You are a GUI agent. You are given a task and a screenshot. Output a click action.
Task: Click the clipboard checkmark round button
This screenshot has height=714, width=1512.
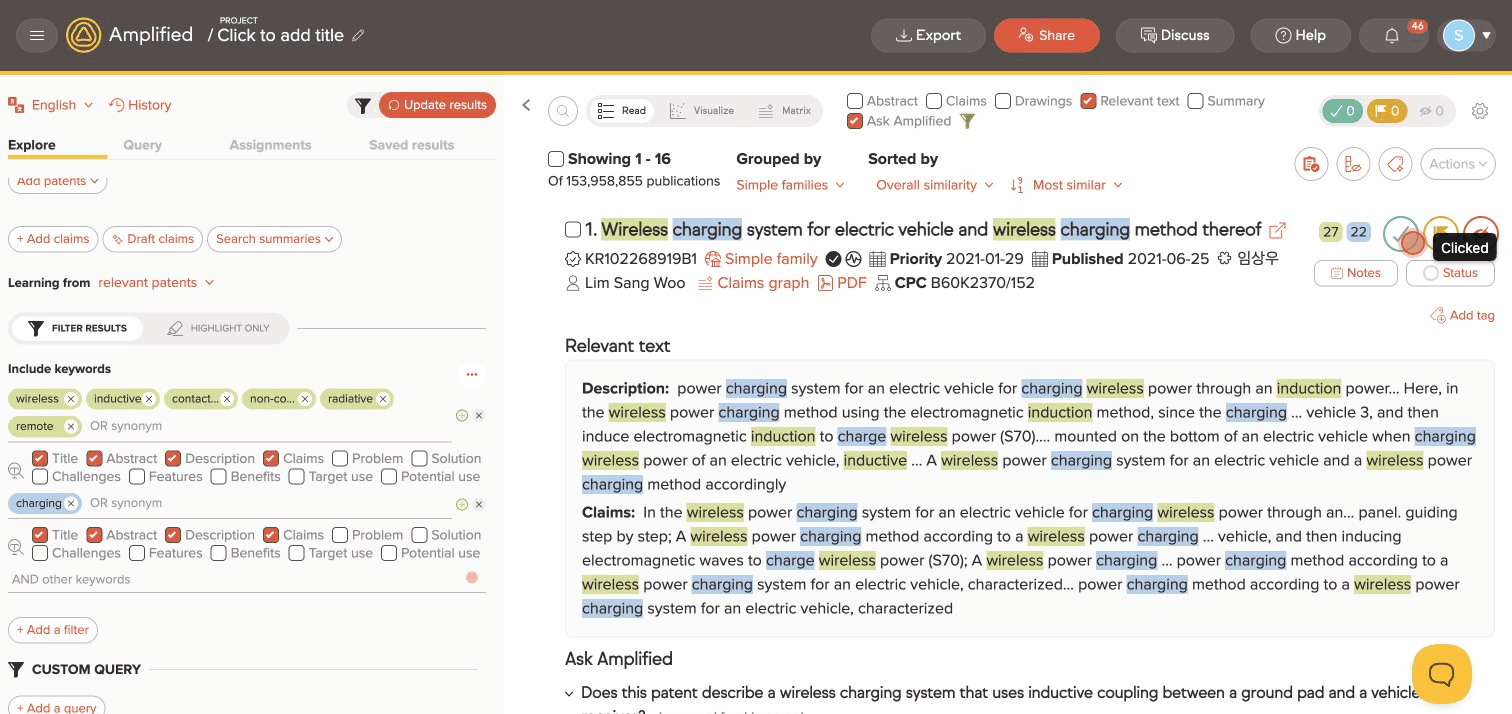pyautogui.click(x=1311, y=164)
